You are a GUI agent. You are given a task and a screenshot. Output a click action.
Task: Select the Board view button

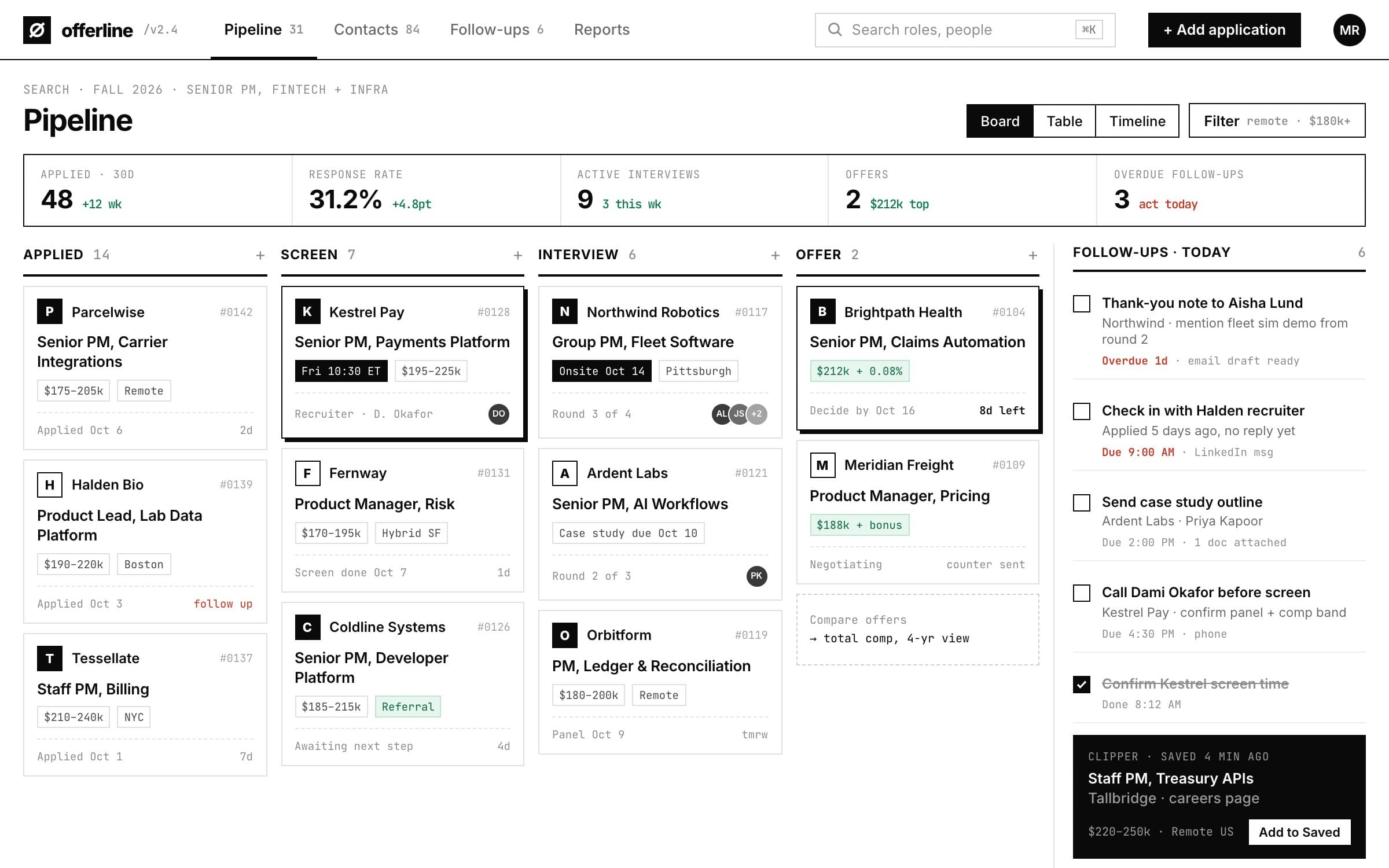point(1000,121)
